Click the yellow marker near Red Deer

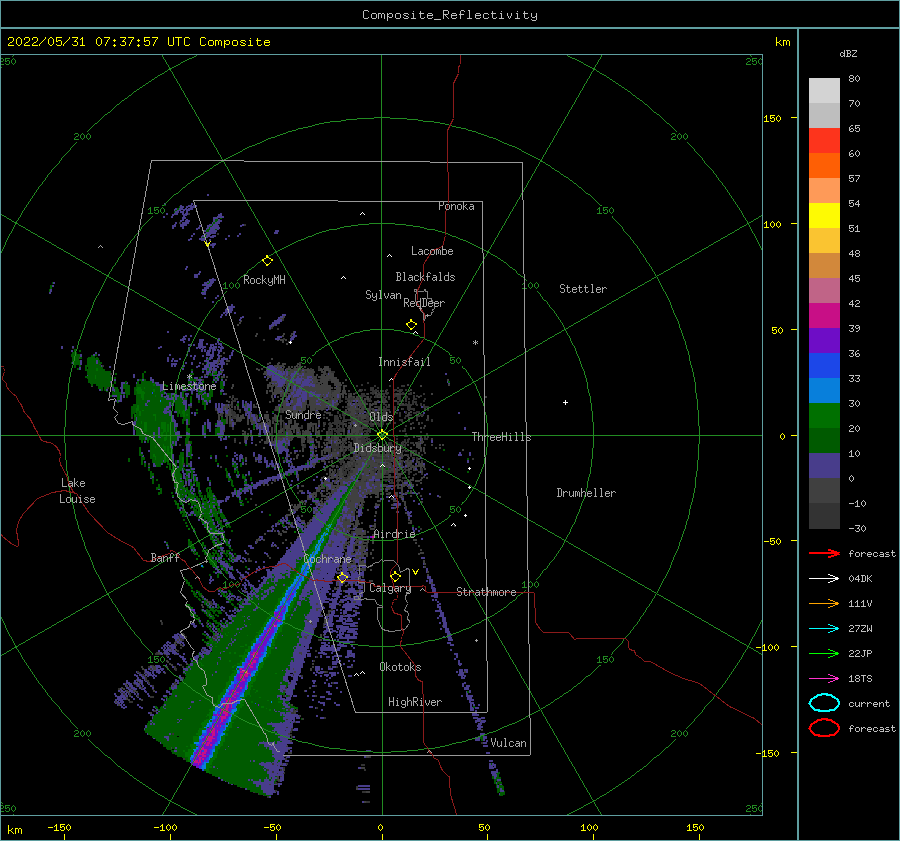point(411,325)
